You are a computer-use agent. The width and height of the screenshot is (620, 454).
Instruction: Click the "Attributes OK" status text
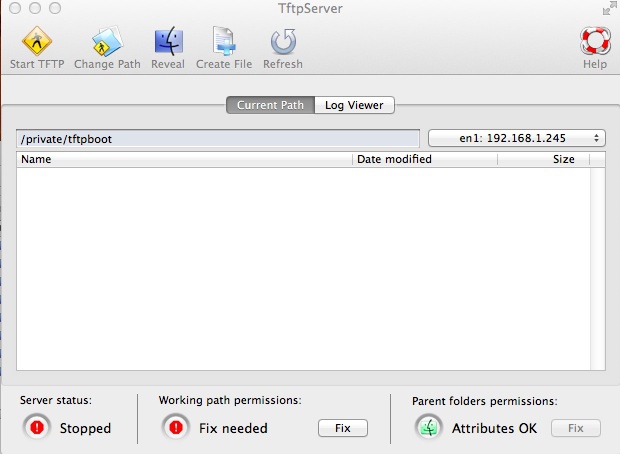[x=495, y=428]
